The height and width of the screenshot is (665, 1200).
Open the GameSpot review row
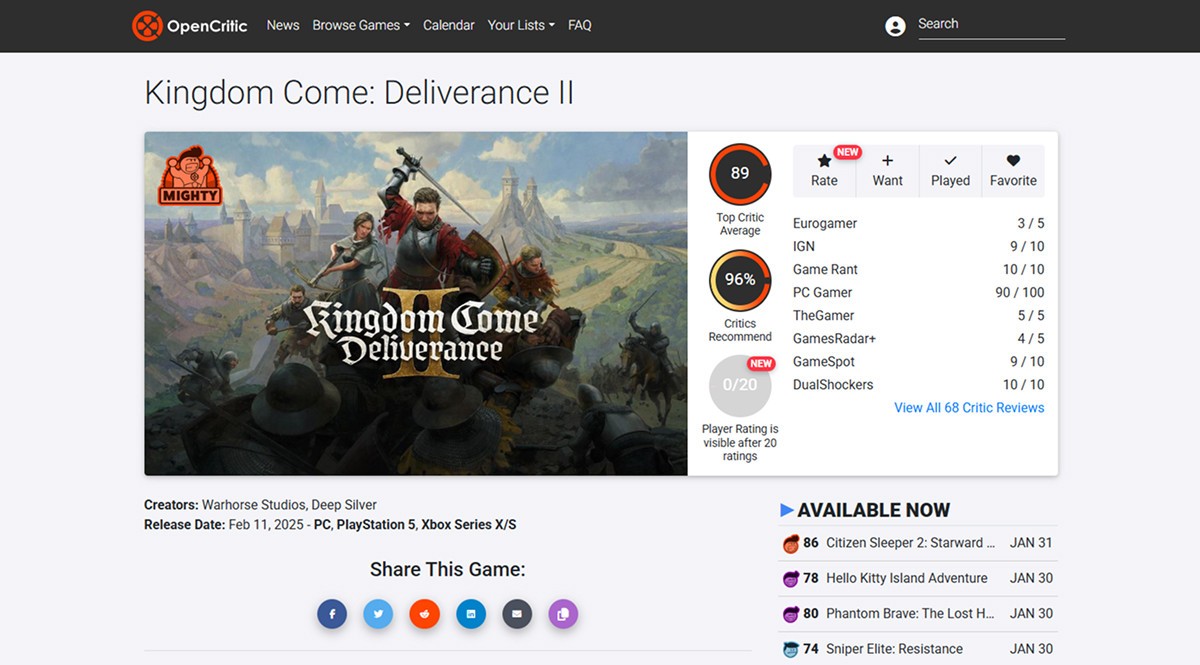919,362
